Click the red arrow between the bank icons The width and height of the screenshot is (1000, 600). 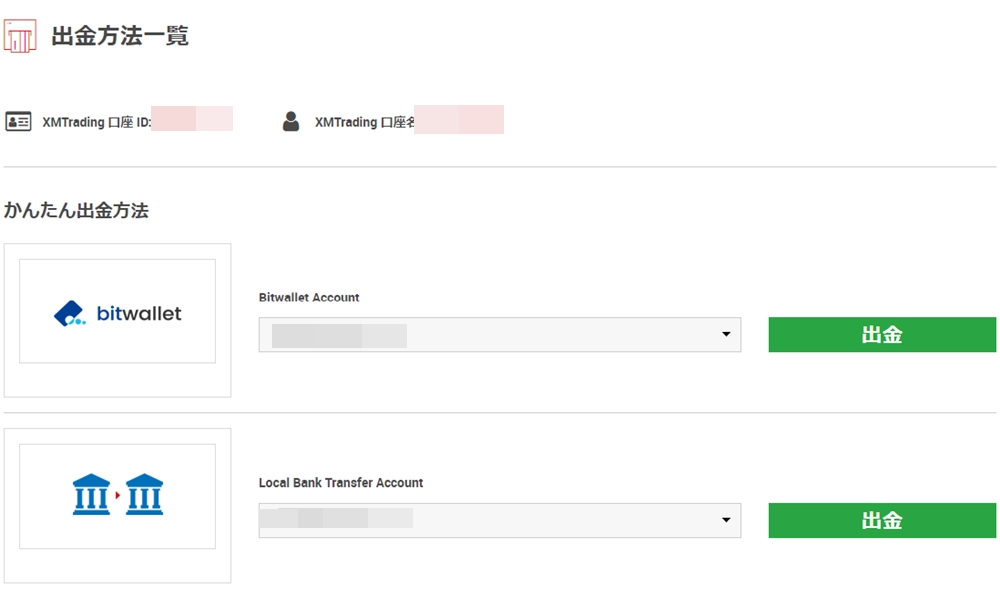click(118, 495)
